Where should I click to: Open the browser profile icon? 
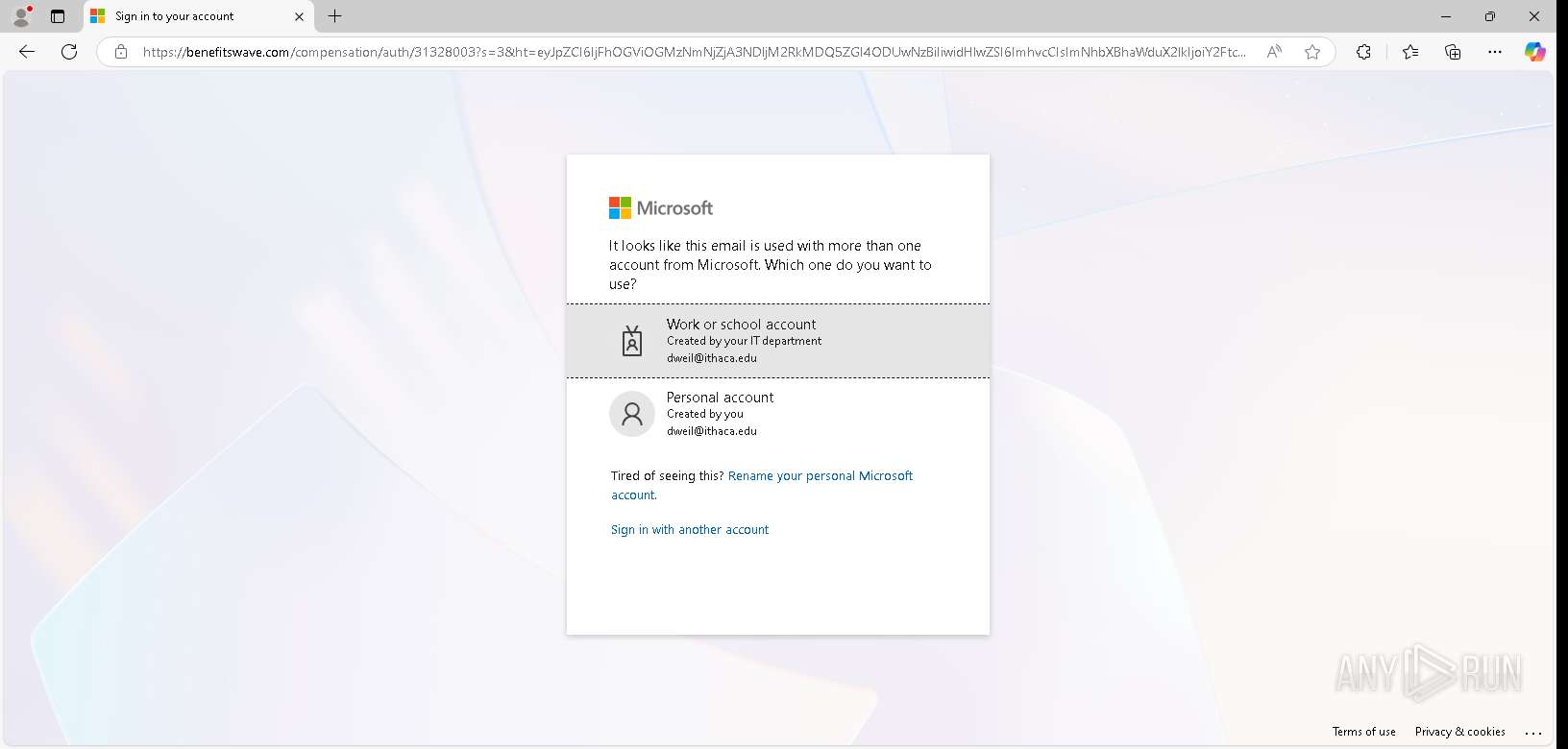click(x=21, y=16)
